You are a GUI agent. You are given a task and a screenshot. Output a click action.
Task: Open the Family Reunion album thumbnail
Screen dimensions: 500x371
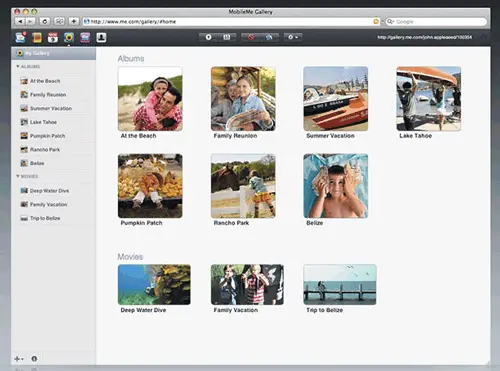pyautogui.click(x=243, y=99)
